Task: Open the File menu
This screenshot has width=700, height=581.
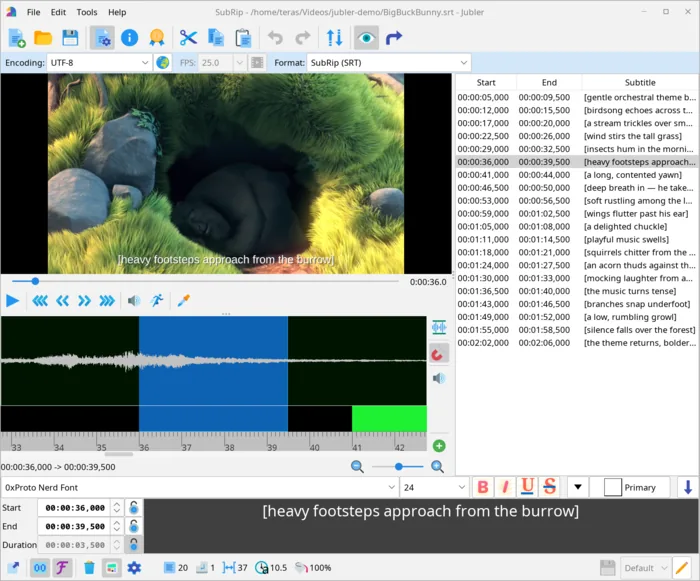Action: [x=33, y=12]
